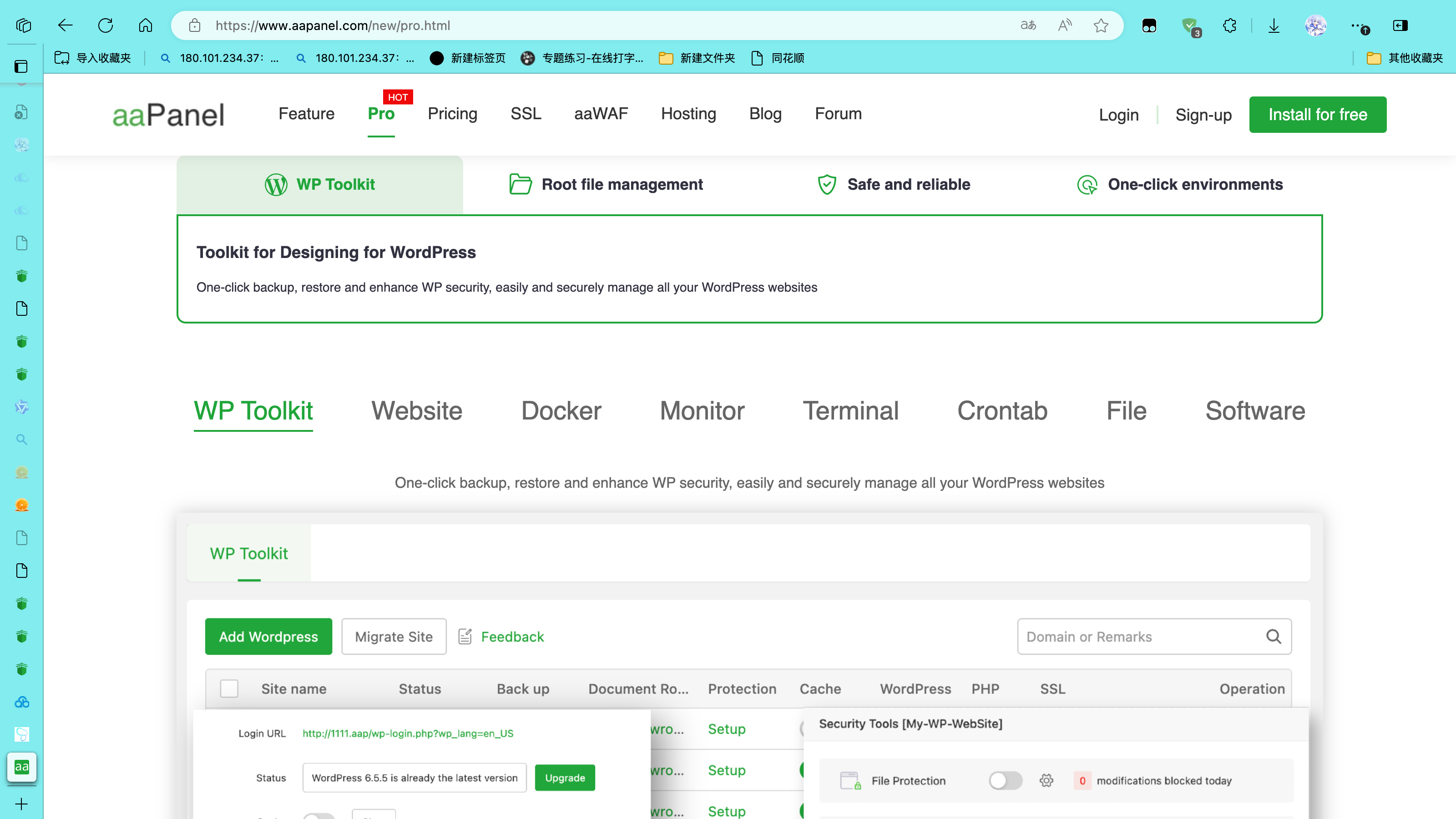Image resolution: width=1456 pixels, height=819 pixels.
Task: Click the green Upgrade button
Action: (x=565, y=778)
